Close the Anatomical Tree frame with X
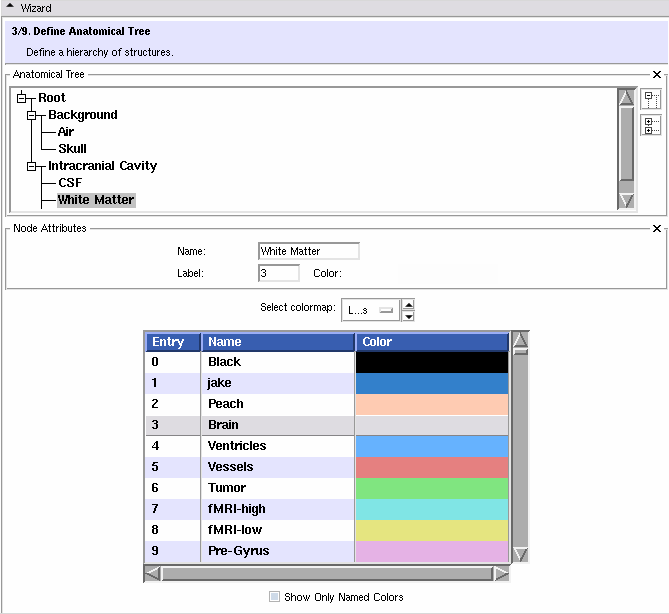This screenshot has width=669, height=614. coord(657,75)
